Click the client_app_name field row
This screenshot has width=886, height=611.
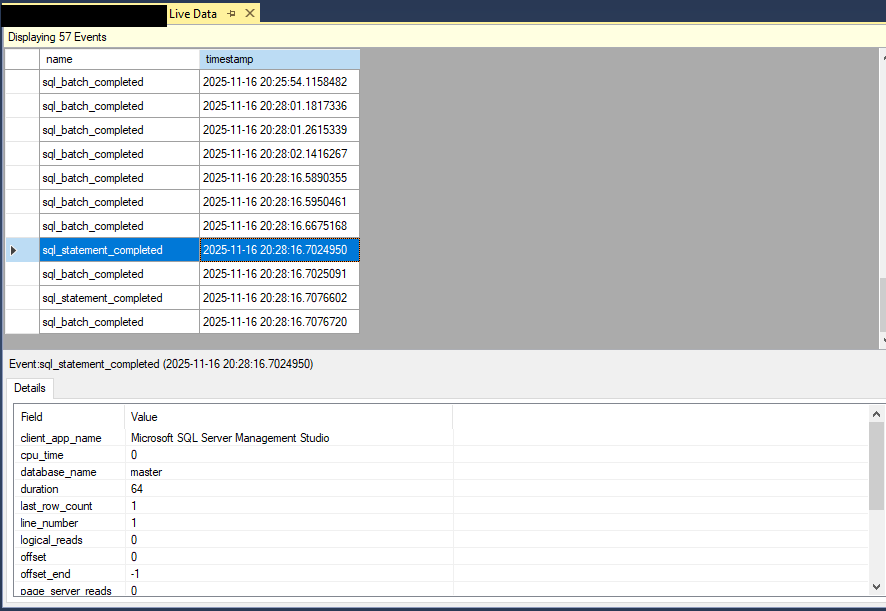tap(66, 438)
